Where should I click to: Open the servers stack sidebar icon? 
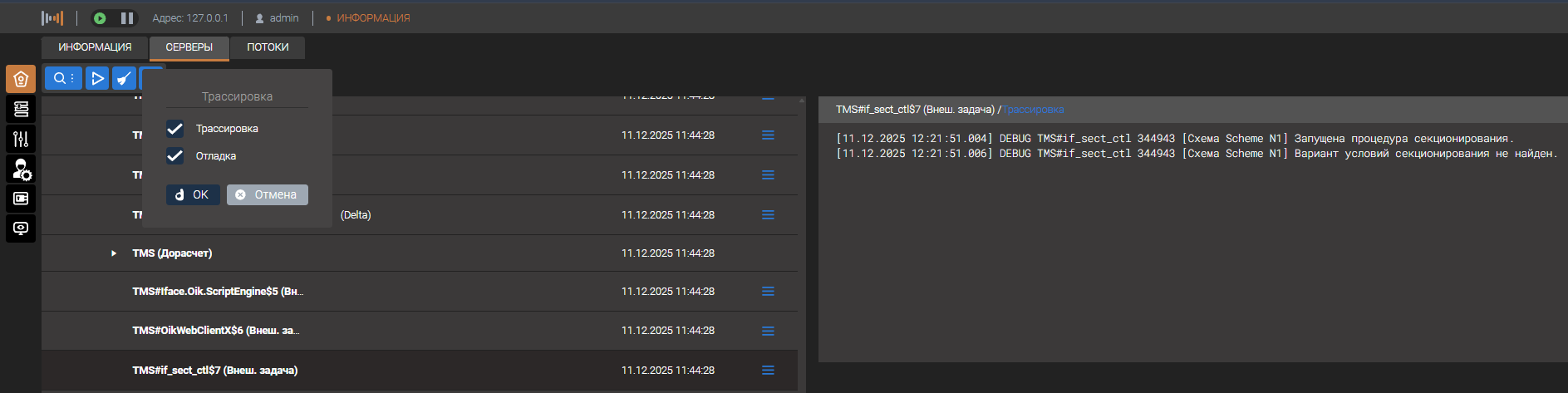[x=21, y=109]
